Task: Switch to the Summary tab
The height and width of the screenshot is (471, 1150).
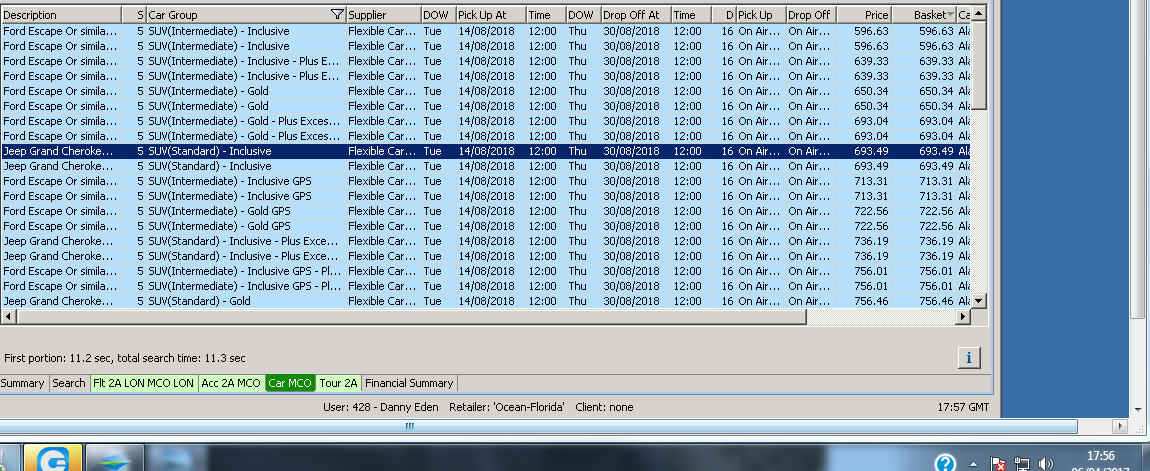Action: (23, 383)
